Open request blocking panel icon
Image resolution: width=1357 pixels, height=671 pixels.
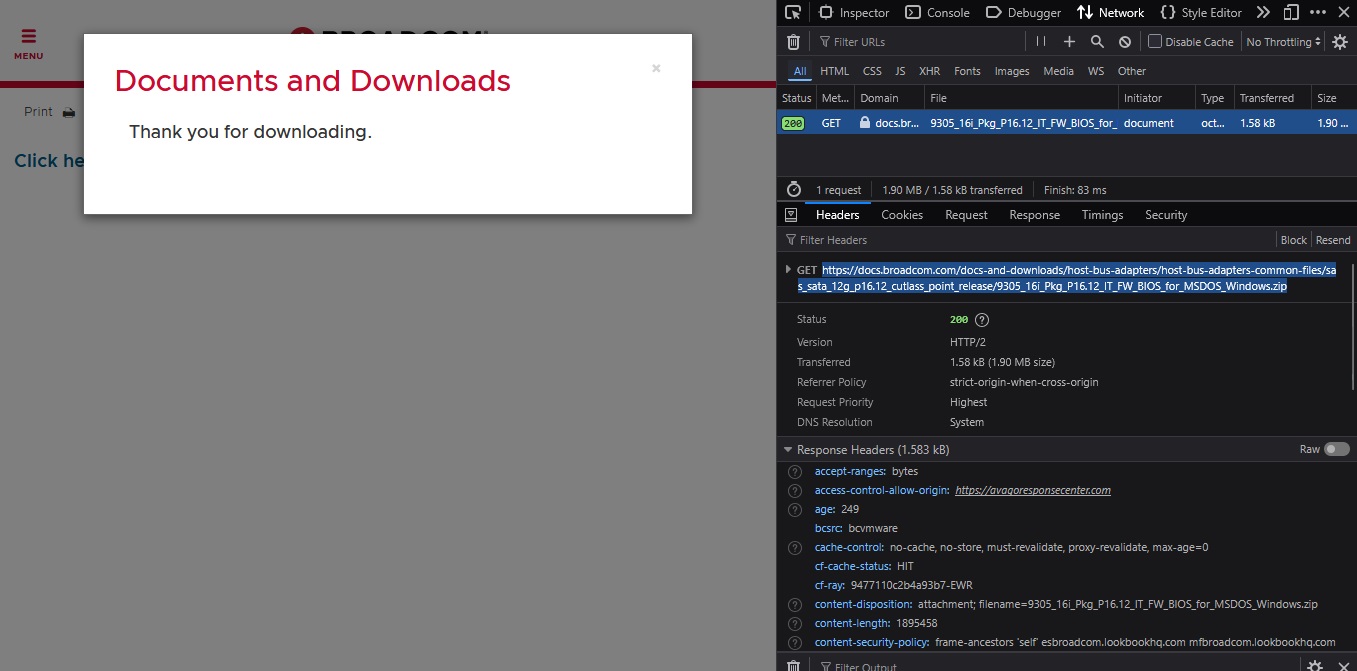(x=1125, y=42)
